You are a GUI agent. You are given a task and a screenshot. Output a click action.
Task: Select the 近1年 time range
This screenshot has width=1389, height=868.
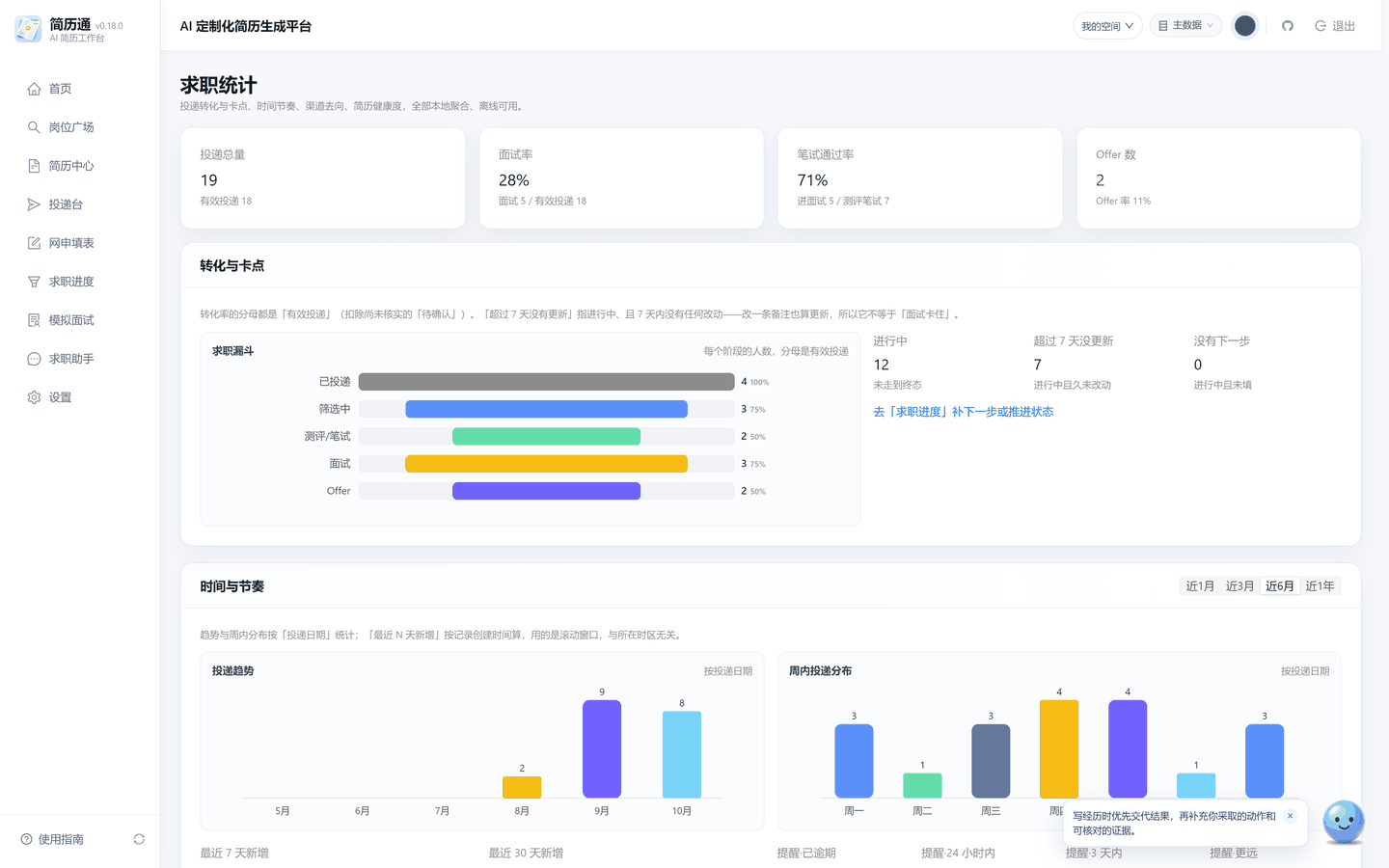pos(1320,586)
